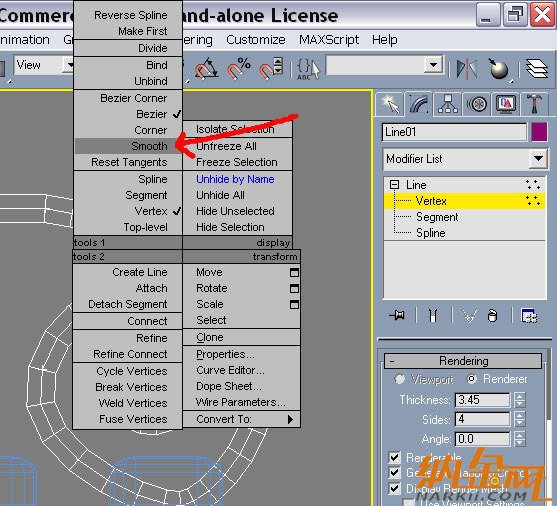Viewport: 557px width, 506px height.
Task: Select Segment in the modifier stack
Action: pos(437,217)
